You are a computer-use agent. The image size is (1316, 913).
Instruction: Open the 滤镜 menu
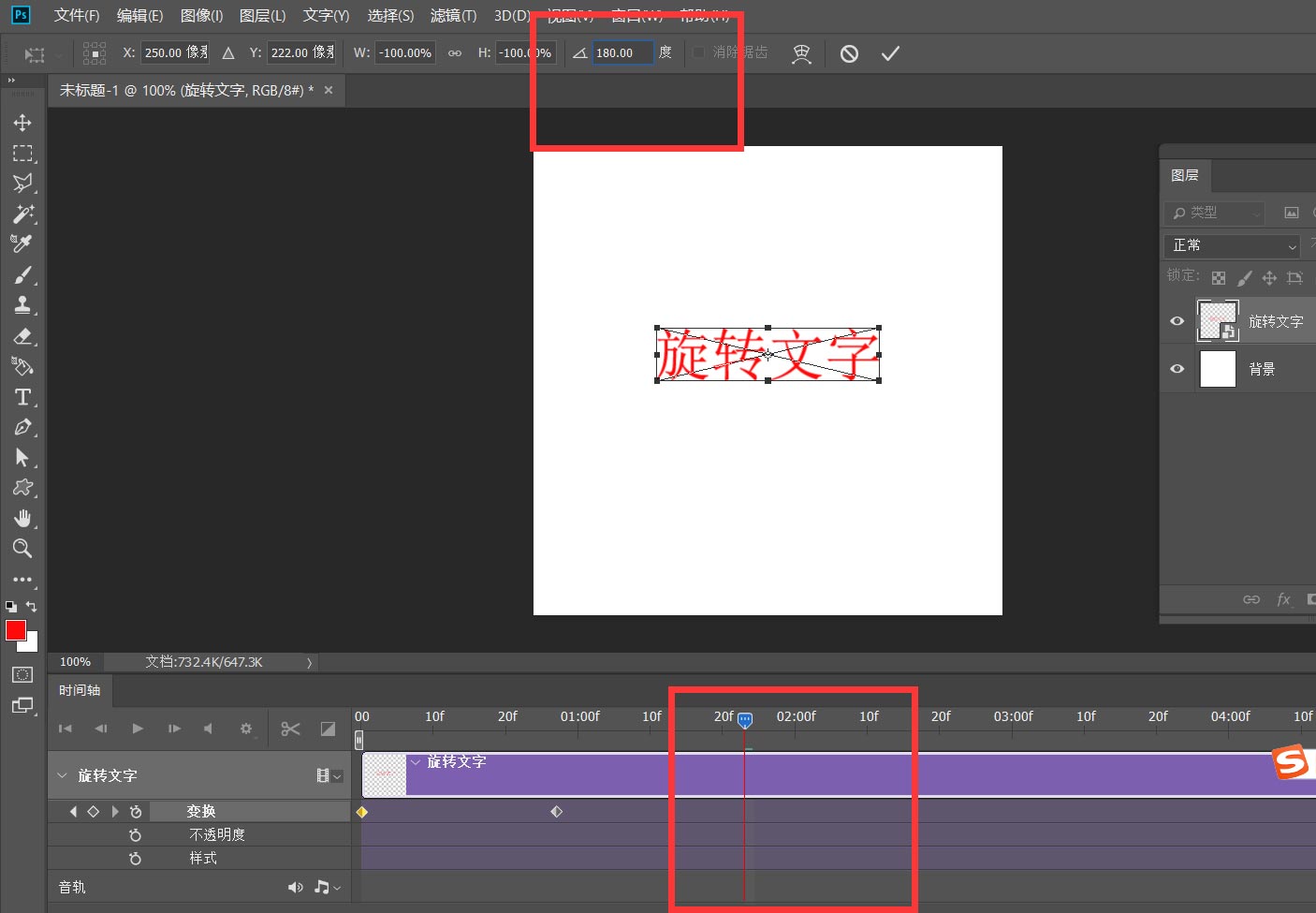pyautogui.click(x=453, y=15)
